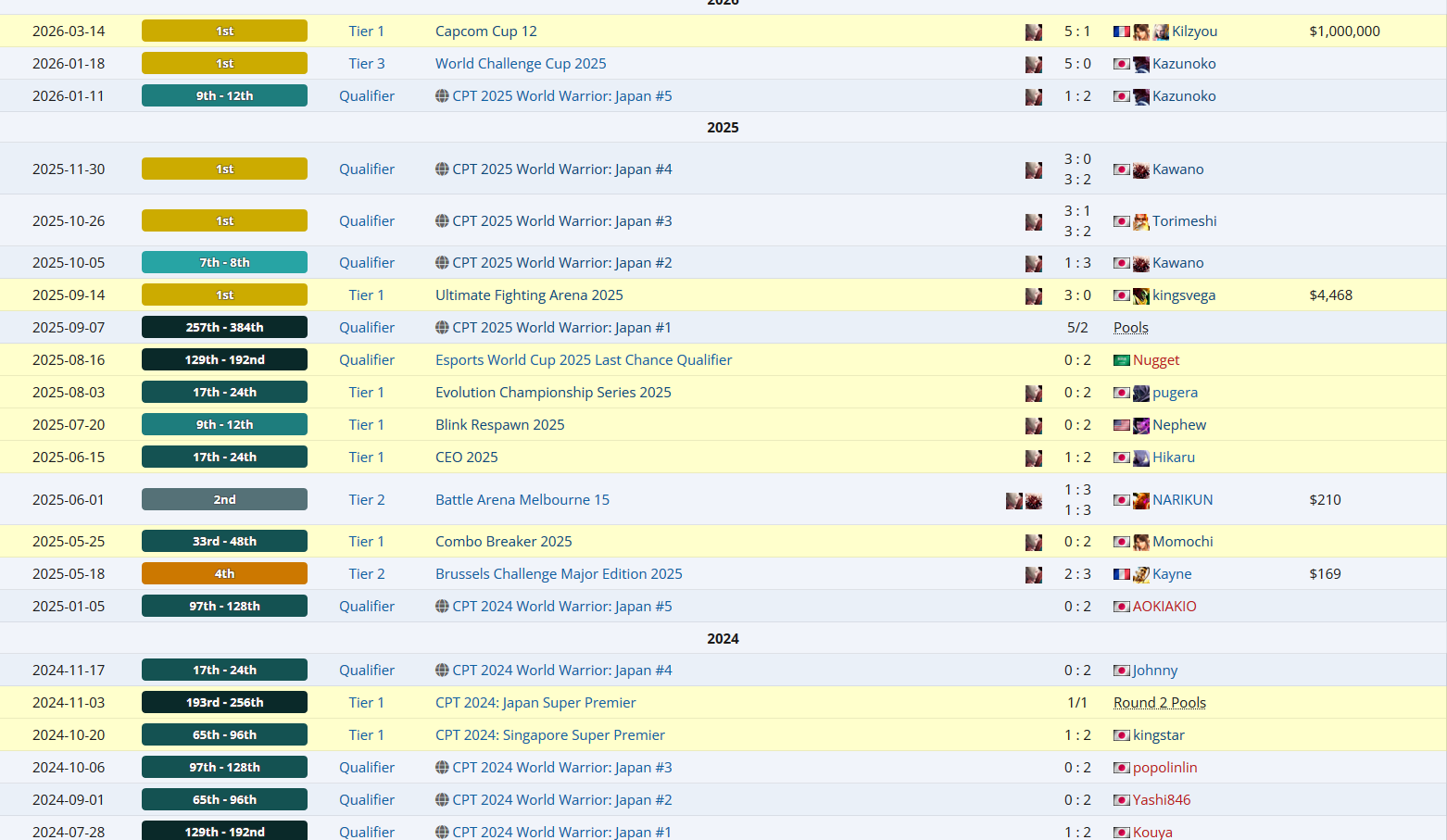
Task: Click the character icon next to Nephew
Action: (x=1141, y=426)
